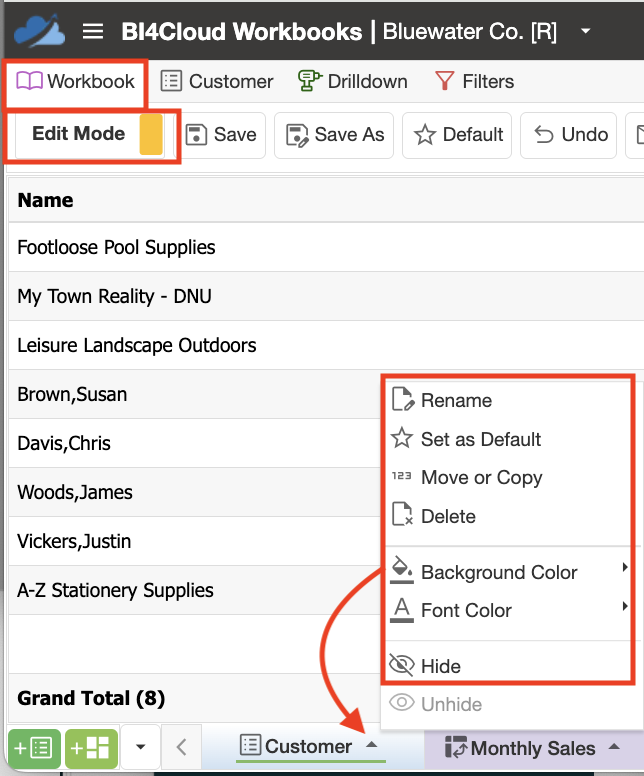Open the Drilldown tab

point(353,81)
